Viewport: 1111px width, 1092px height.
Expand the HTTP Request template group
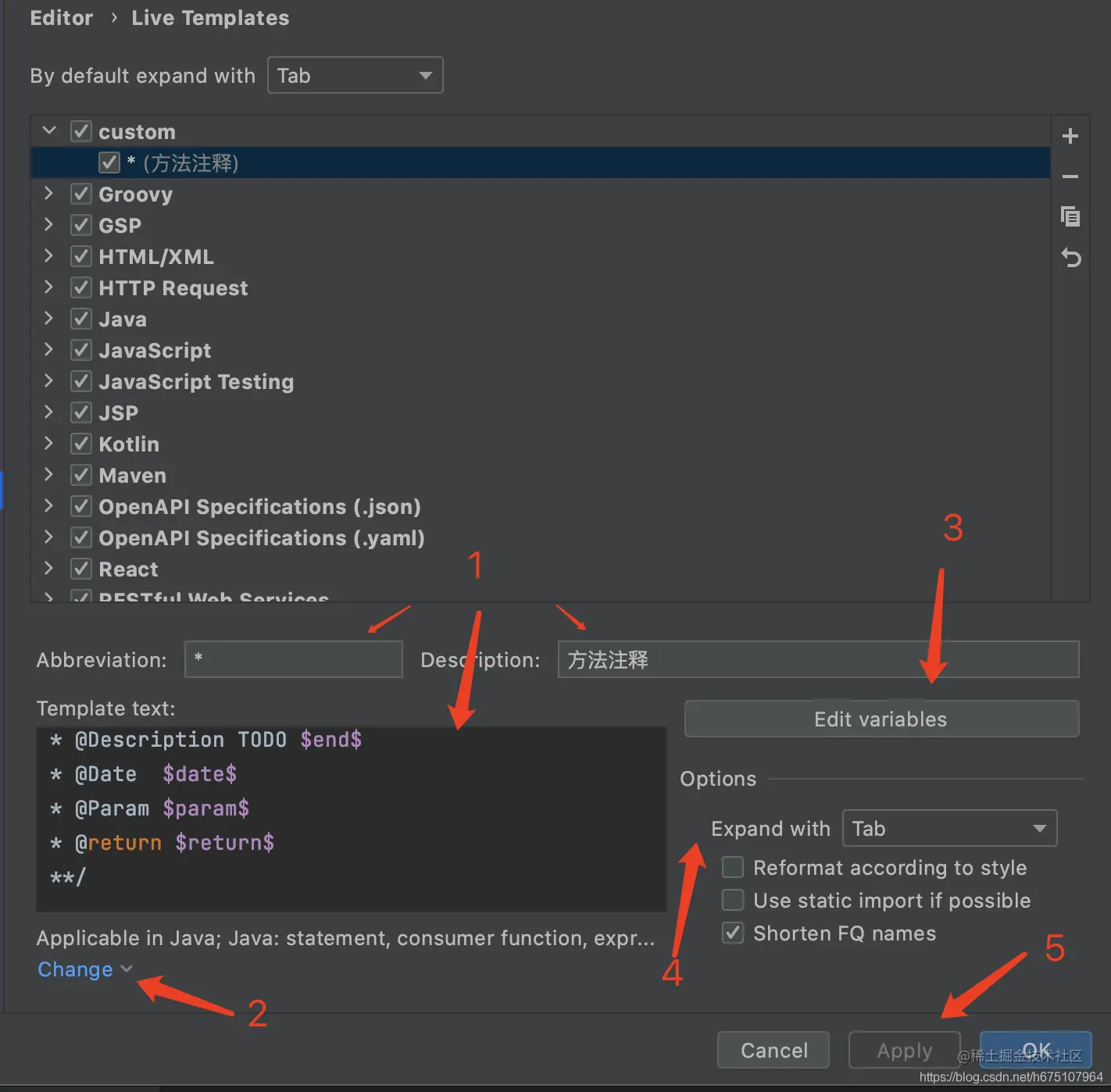49,287
